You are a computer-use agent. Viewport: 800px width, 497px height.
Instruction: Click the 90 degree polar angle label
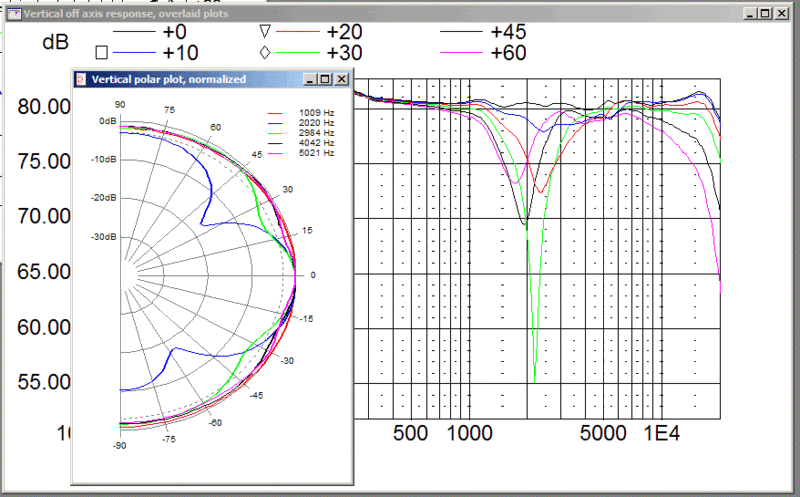[120, 105]
